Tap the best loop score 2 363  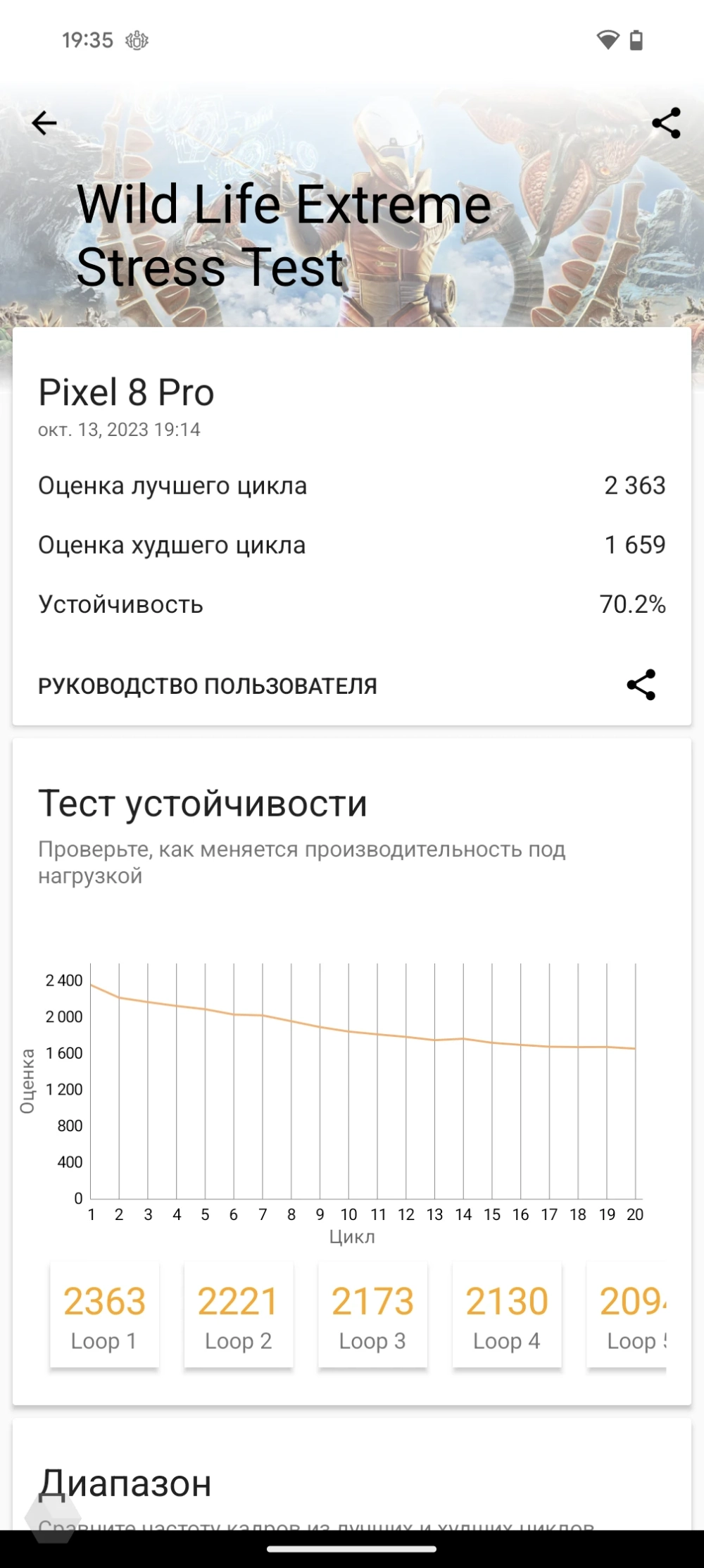click(634, 486)
